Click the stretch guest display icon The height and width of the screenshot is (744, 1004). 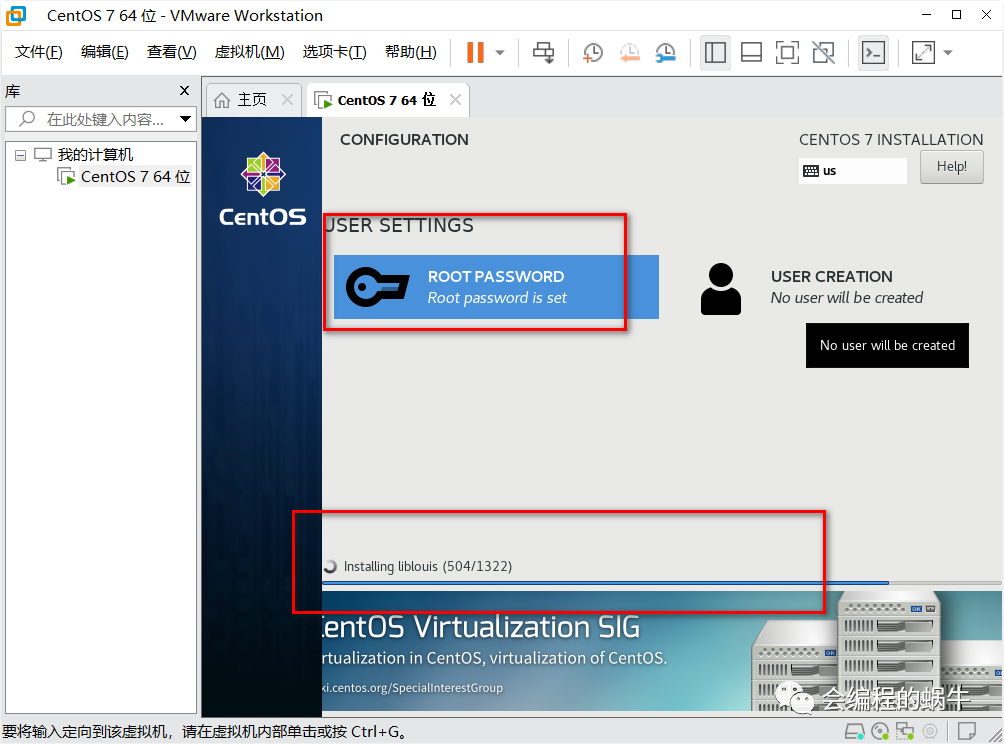click(x=923, y=53)
